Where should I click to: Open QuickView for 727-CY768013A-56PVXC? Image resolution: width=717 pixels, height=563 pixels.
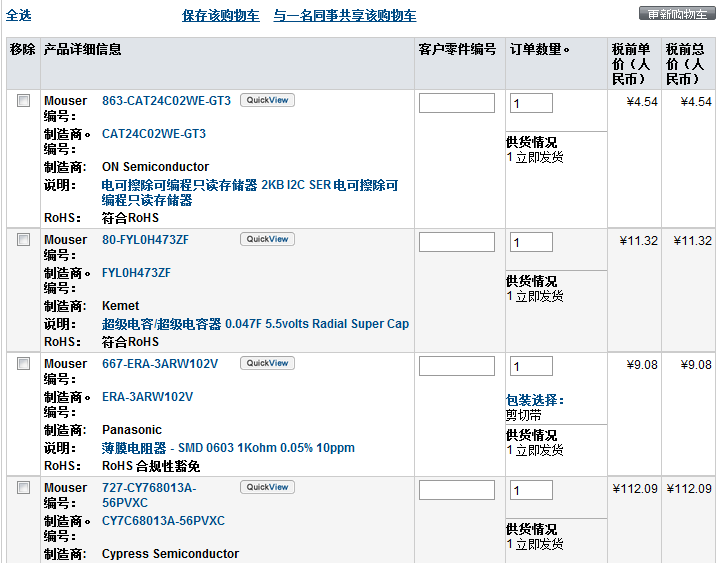click(268, 487)
